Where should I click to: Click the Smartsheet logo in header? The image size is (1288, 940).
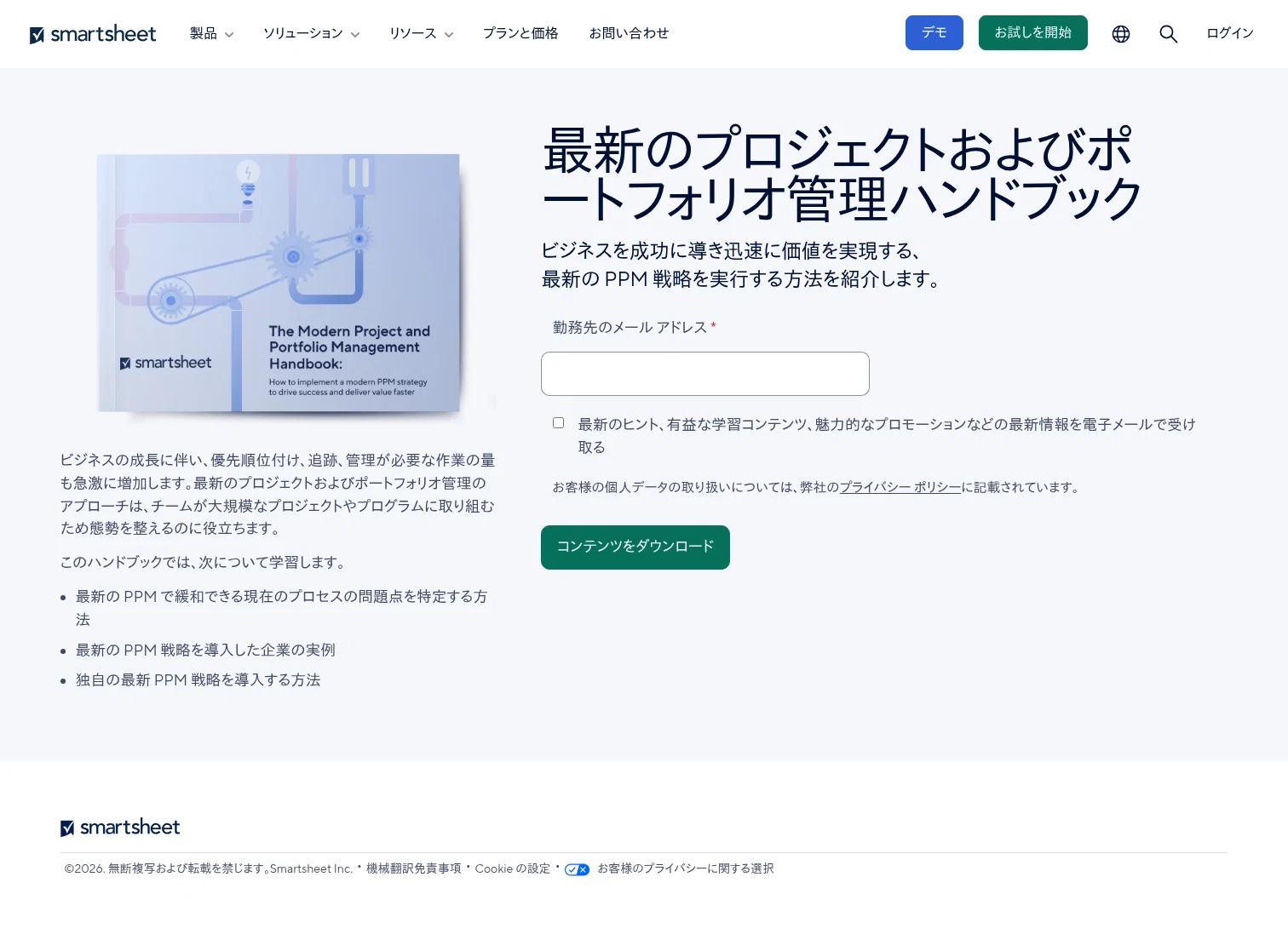pyautogui.click(x=93, y=34)
